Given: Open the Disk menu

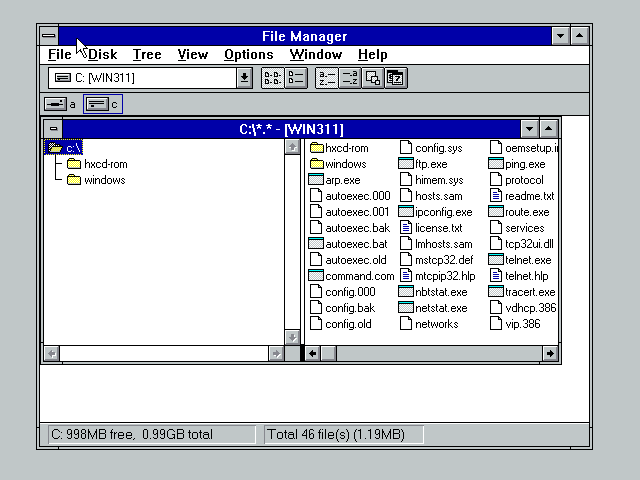Looking at the screenshot, I should click(102, 54).
